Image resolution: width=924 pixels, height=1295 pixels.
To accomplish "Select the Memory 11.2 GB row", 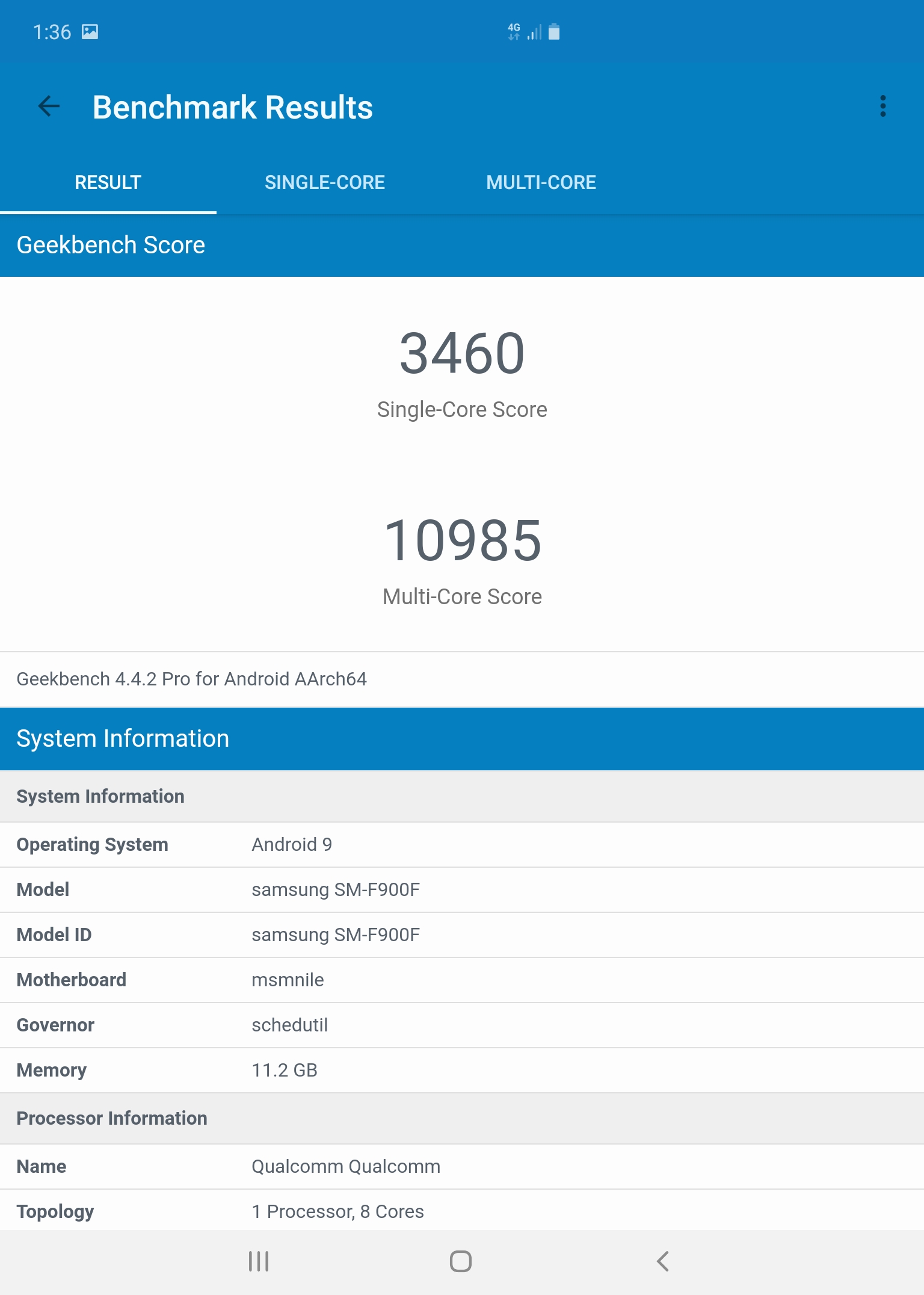I will [462, 1070].
